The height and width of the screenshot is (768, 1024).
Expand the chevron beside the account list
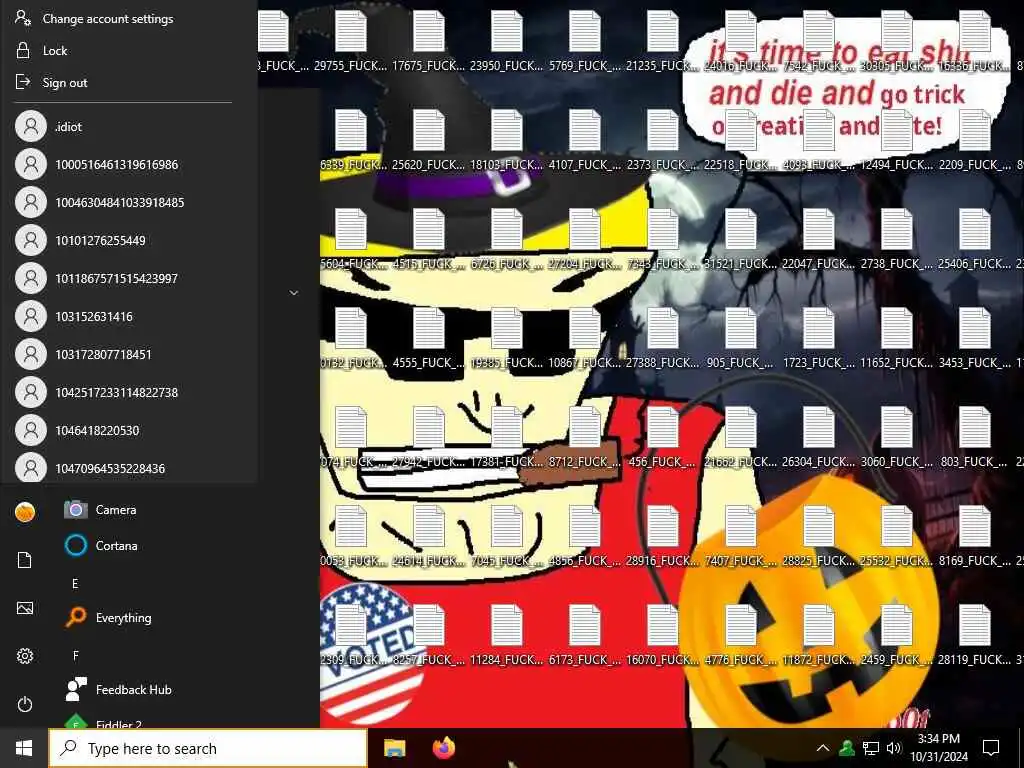(294, 293)
